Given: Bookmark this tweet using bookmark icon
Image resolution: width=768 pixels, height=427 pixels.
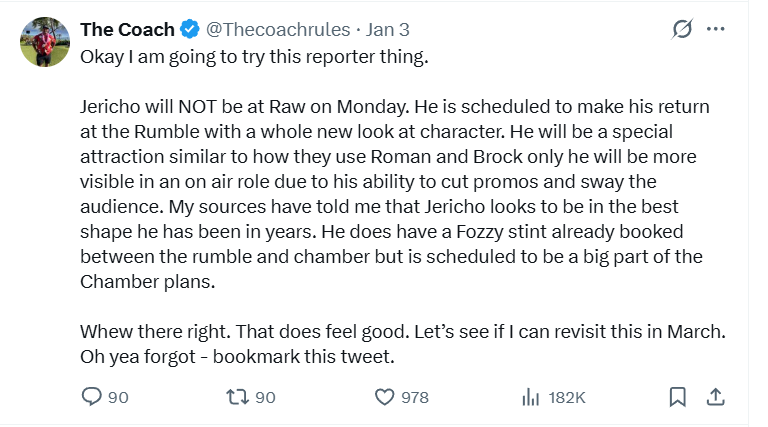Looking at the screenshot, I should click(677, 397).
